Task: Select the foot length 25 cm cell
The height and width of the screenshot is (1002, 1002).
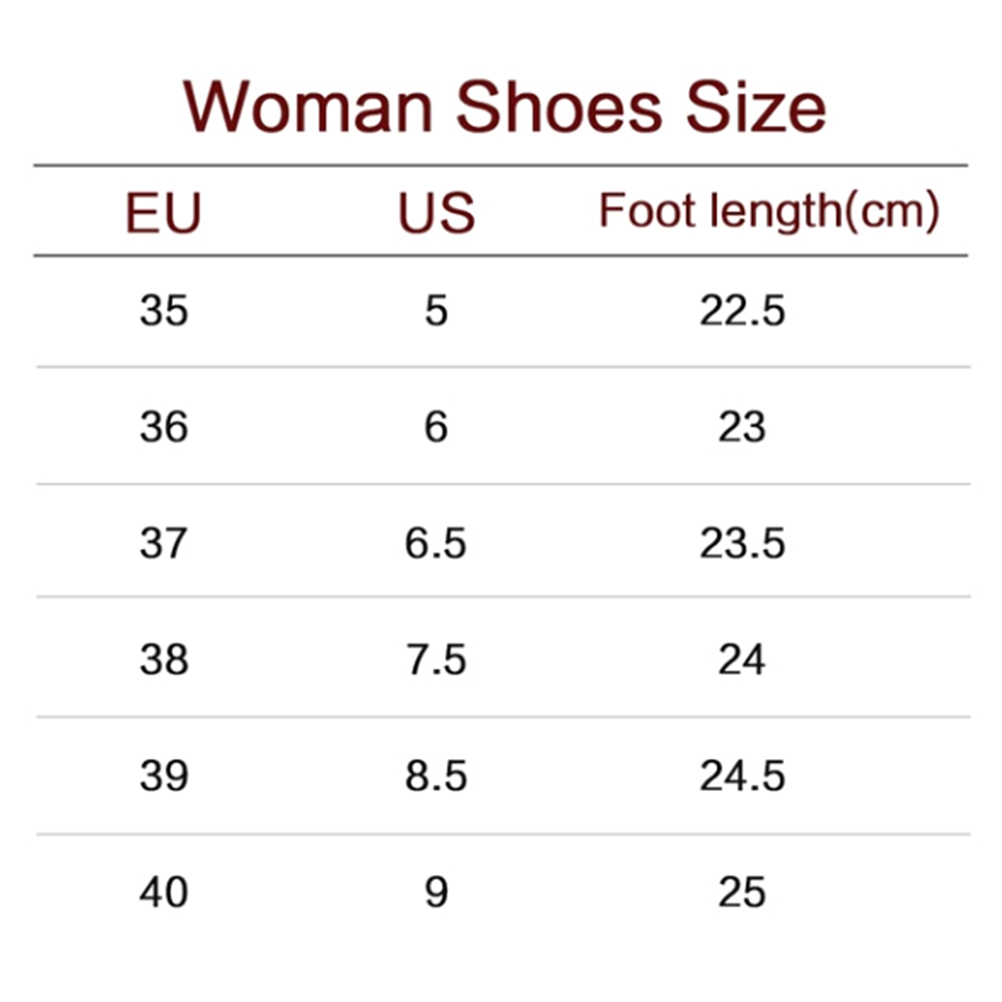Action: click(x=742, y=891)
